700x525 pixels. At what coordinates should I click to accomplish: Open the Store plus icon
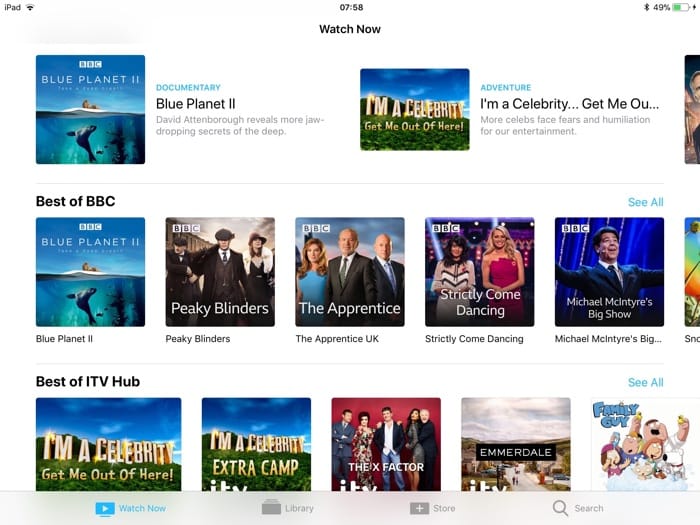[x=419, y=508]
